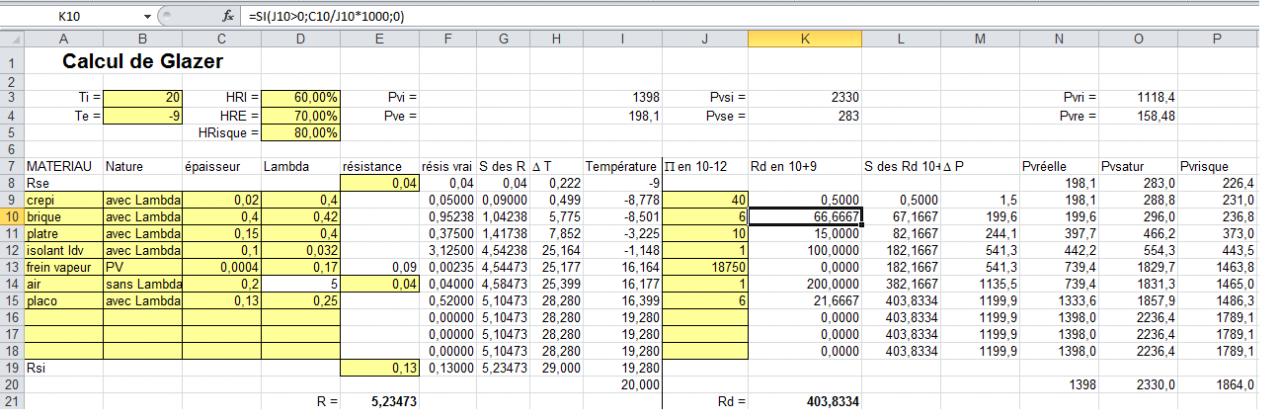Click the 2330,0 Pvsatur value in row 20

[x=1137, y=383]
